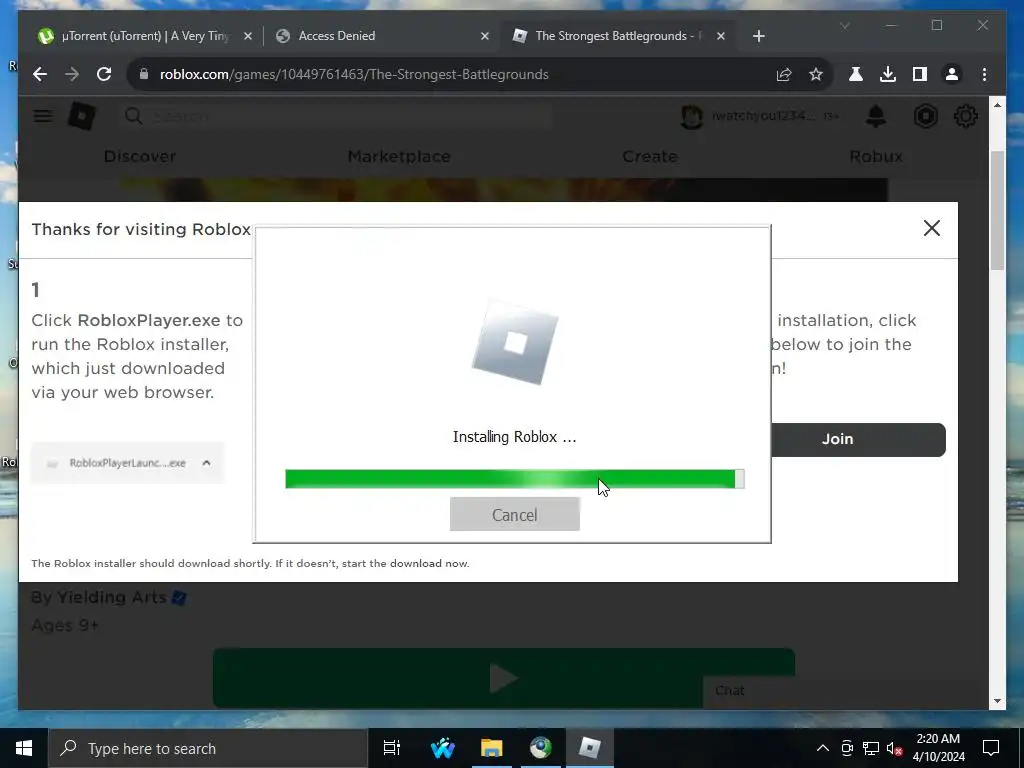Click the Join button
Image resolution: width=1024 pixels, height=768 pixels.
click(858, 440)
